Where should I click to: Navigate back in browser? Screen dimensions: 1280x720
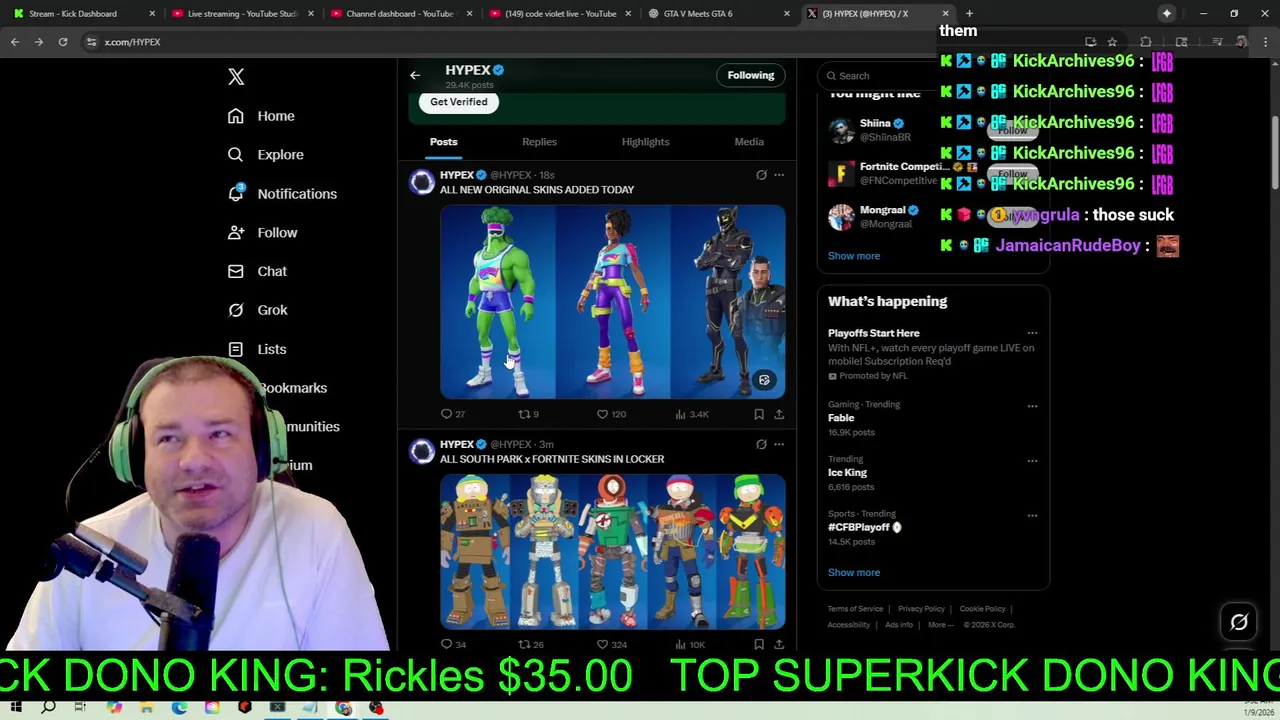click(x=15, y=42)
